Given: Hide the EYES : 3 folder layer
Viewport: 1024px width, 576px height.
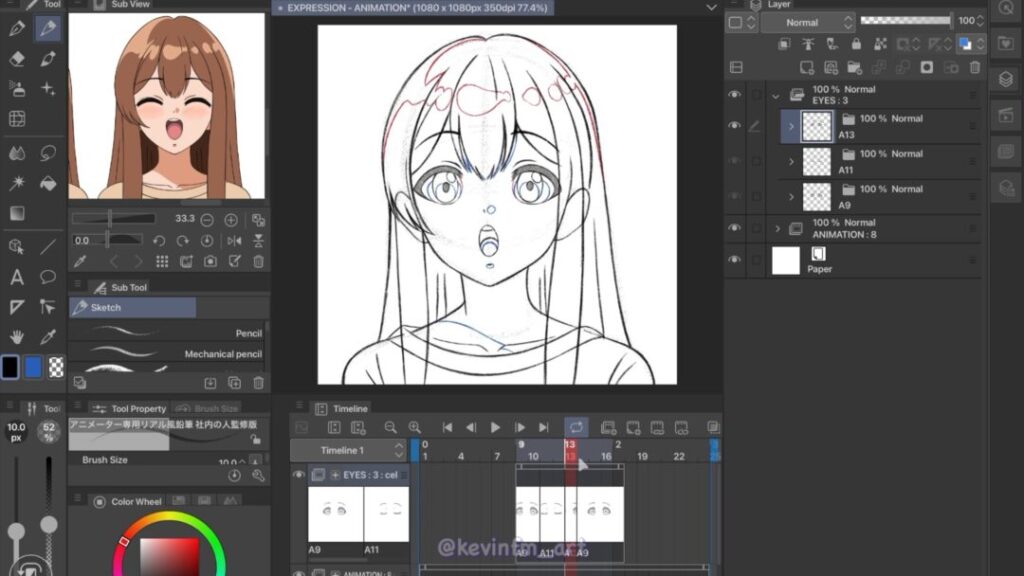Looking at the screenshot, I should [735, 95].
